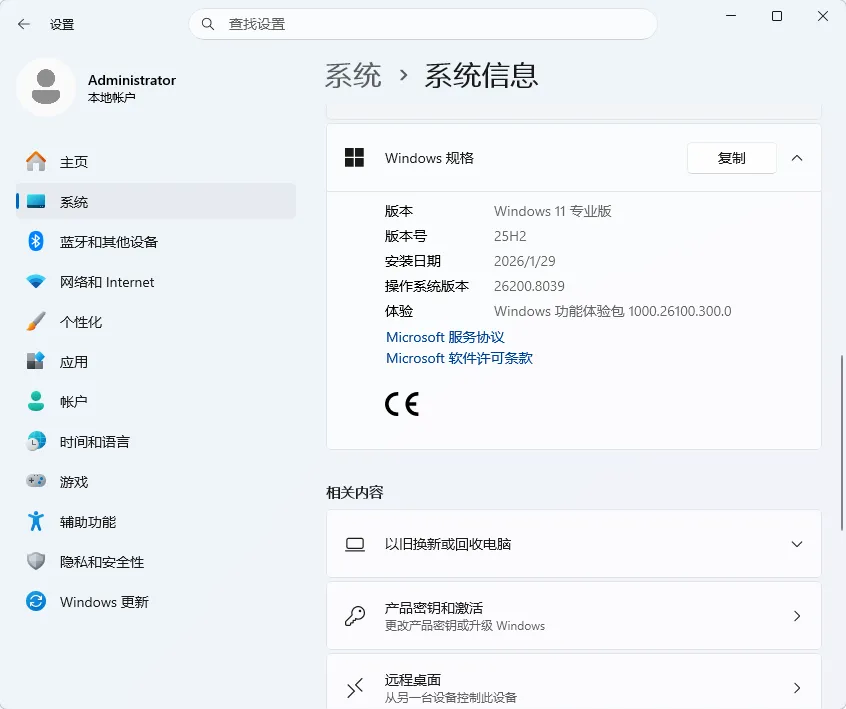This screenshot has height=709, width=846.
Task: Open Microsoft 软件许可条款 link
Action: [x=459, y=358]
